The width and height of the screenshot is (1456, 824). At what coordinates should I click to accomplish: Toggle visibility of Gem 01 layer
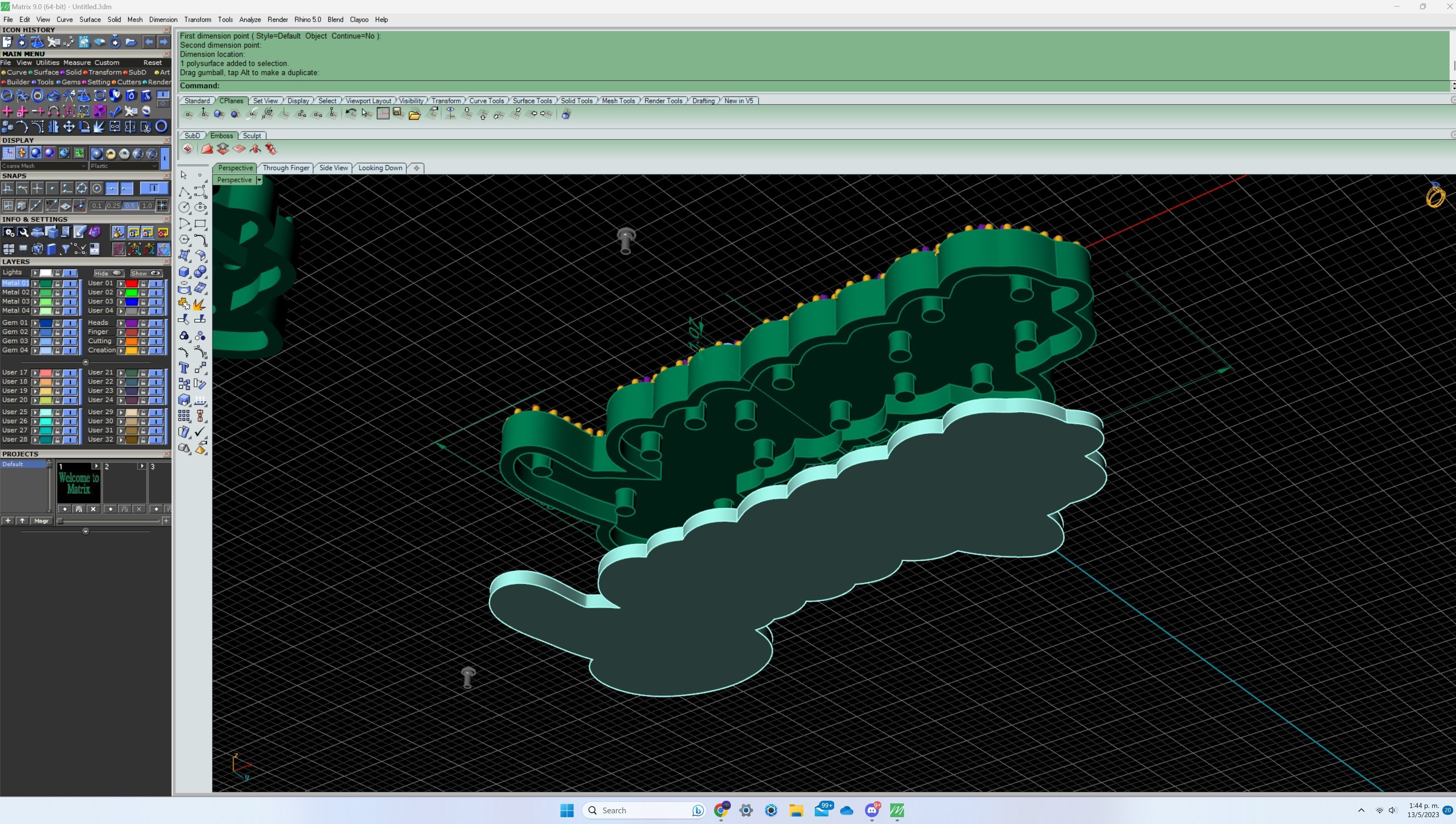click(x=70, y=323)
